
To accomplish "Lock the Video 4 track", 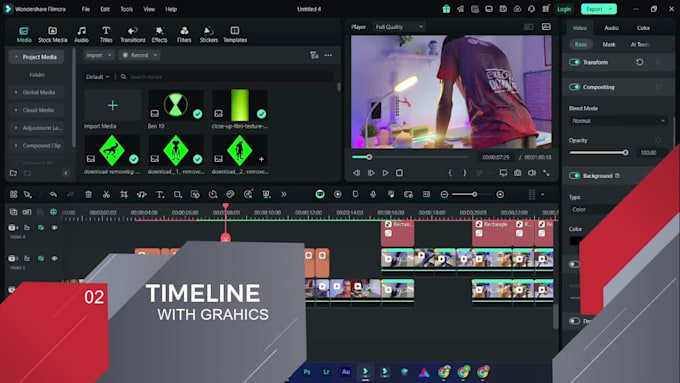I will pos(27,227).
